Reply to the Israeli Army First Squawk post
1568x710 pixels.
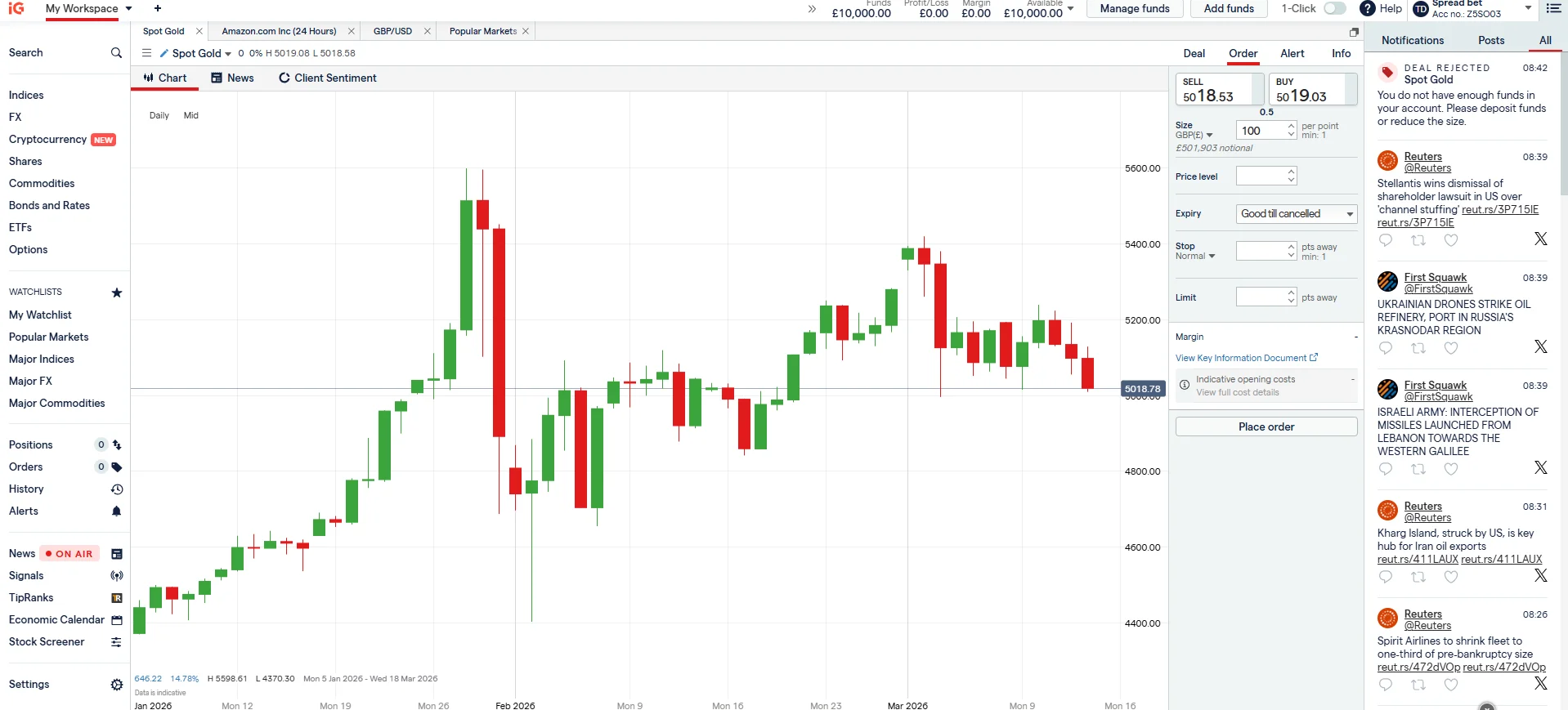point(1386,469)
